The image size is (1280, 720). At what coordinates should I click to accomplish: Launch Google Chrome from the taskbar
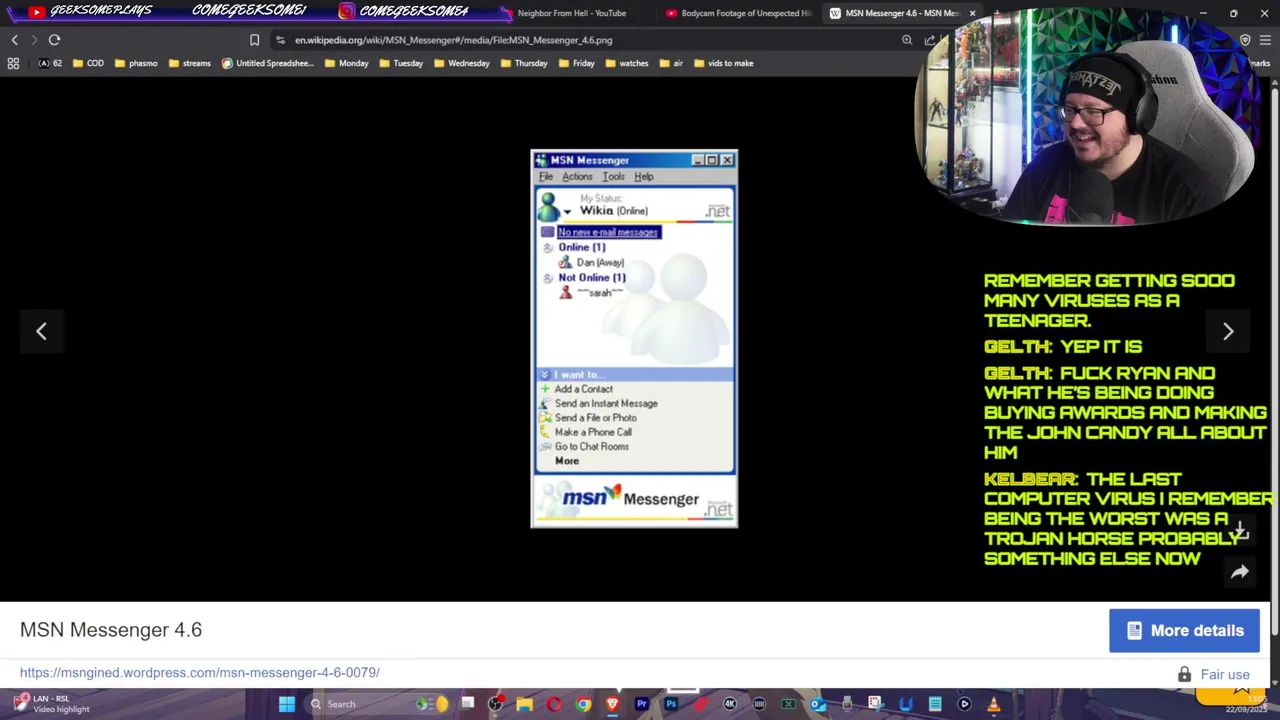click(x=583, y=704)
